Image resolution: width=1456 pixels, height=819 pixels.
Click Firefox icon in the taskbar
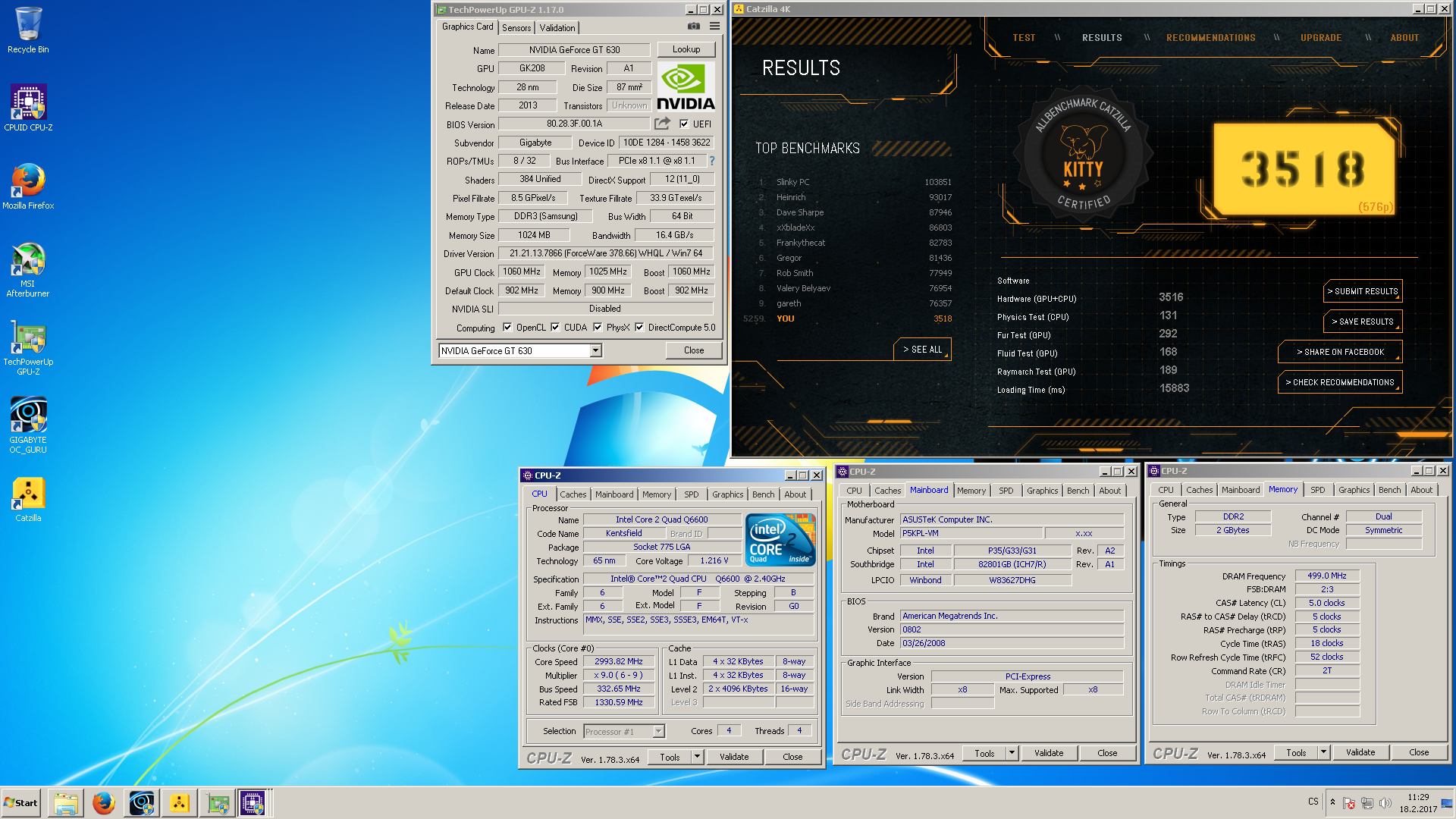[x=104, y=803]
